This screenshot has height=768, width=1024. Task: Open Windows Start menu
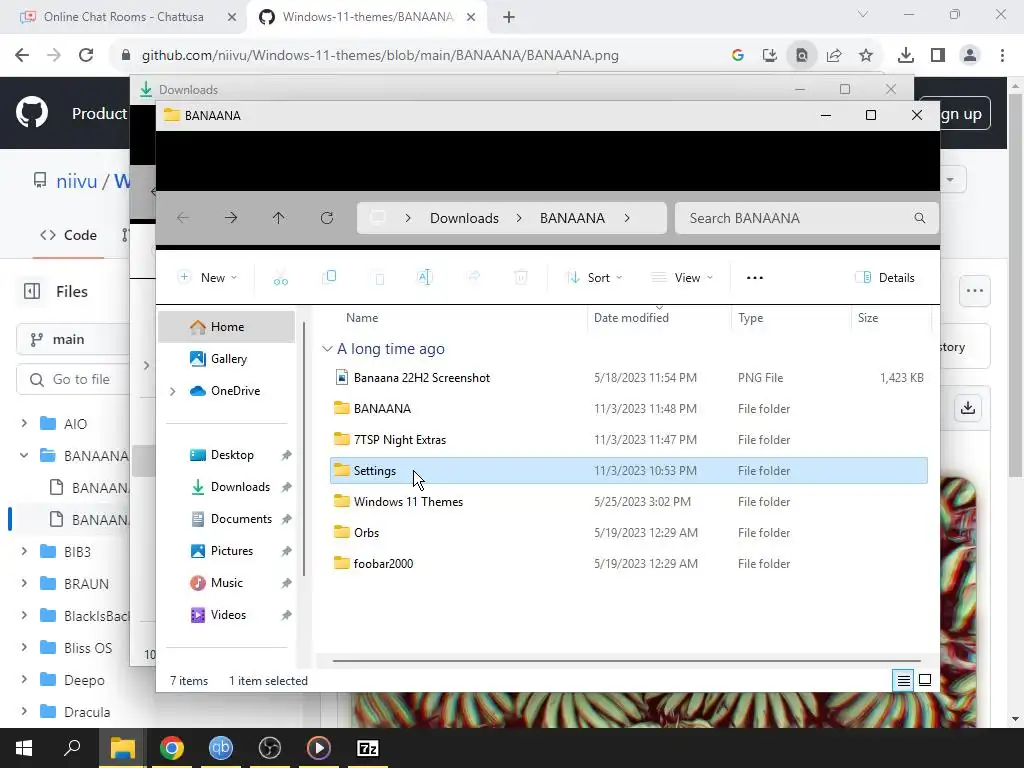[24, 748]
